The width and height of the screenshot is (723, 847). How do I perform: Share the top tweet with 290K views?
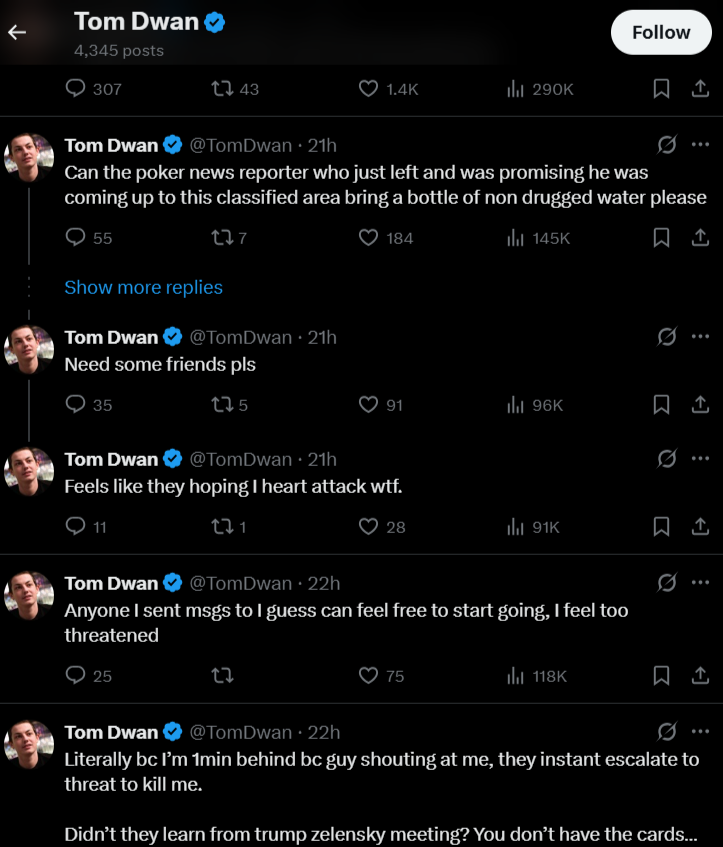coord(700,89)
